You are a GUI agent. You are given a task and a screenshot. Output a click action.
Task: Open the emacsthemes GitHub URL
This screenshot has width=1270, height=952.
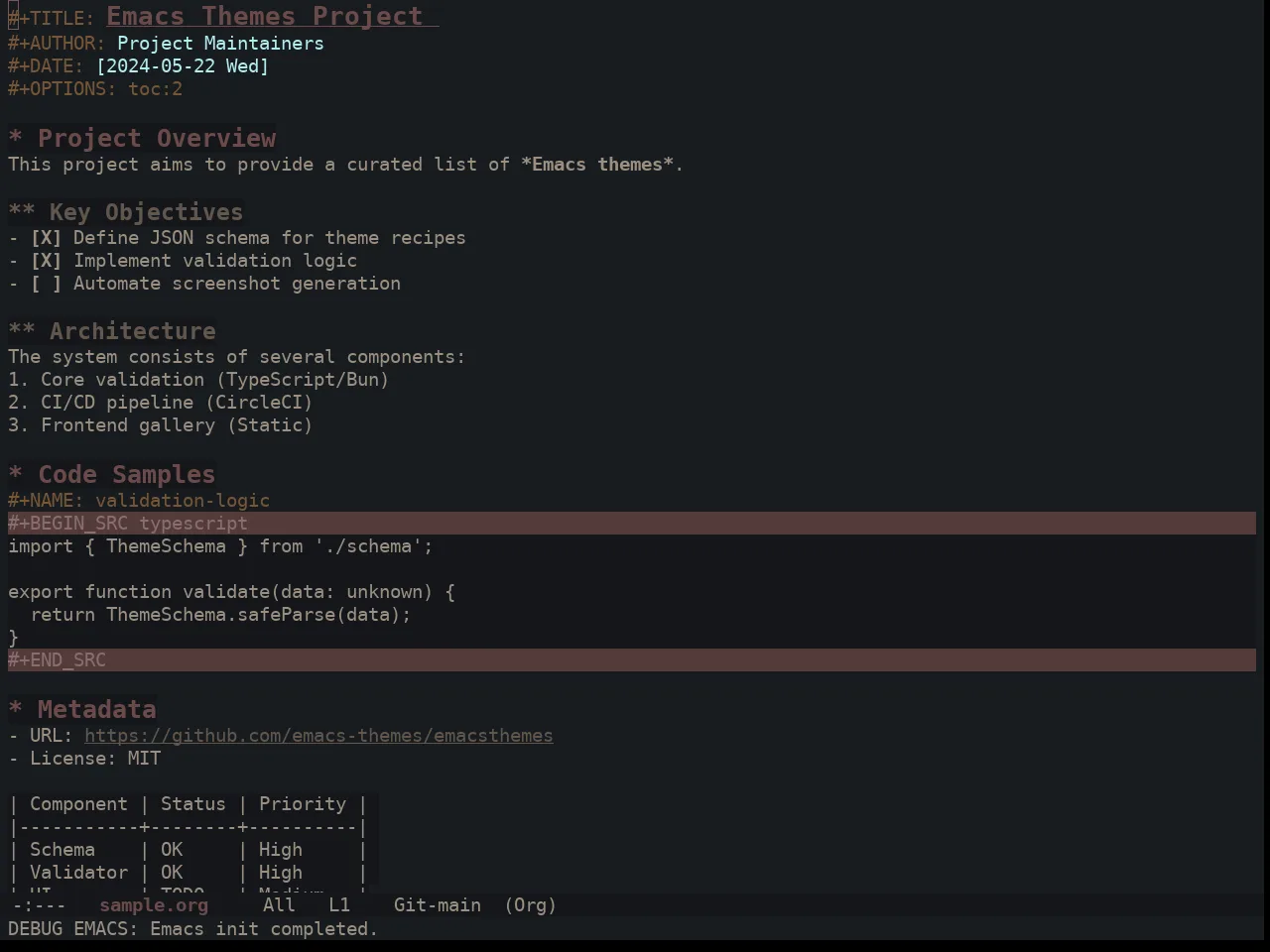[x=318, y=736]
